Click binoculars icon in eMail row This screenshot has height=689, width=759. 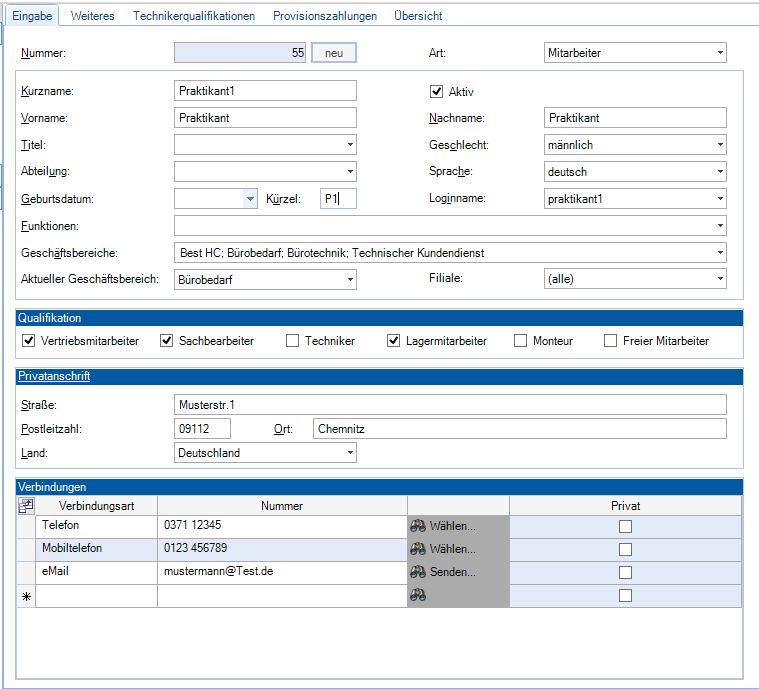[418, 573]
